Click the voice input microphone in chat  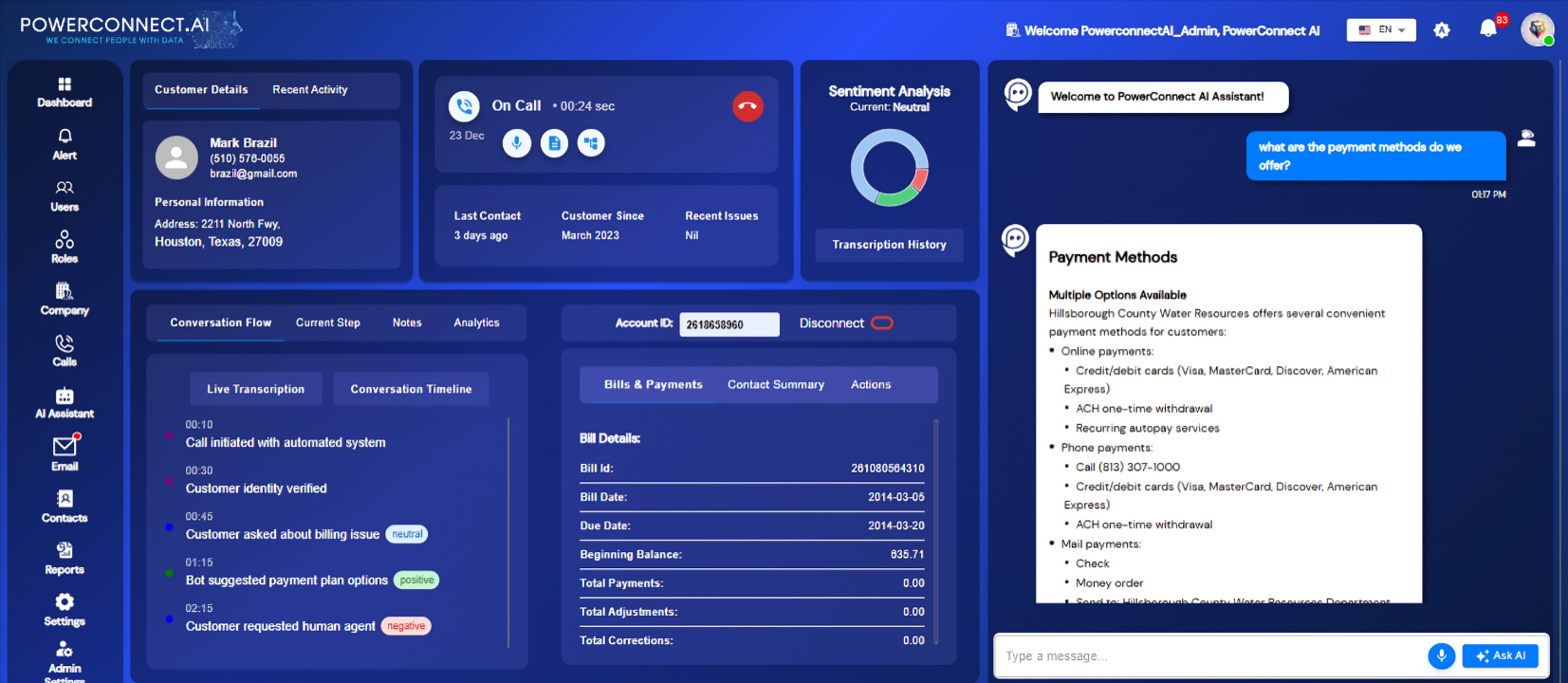click(1441, 655)
